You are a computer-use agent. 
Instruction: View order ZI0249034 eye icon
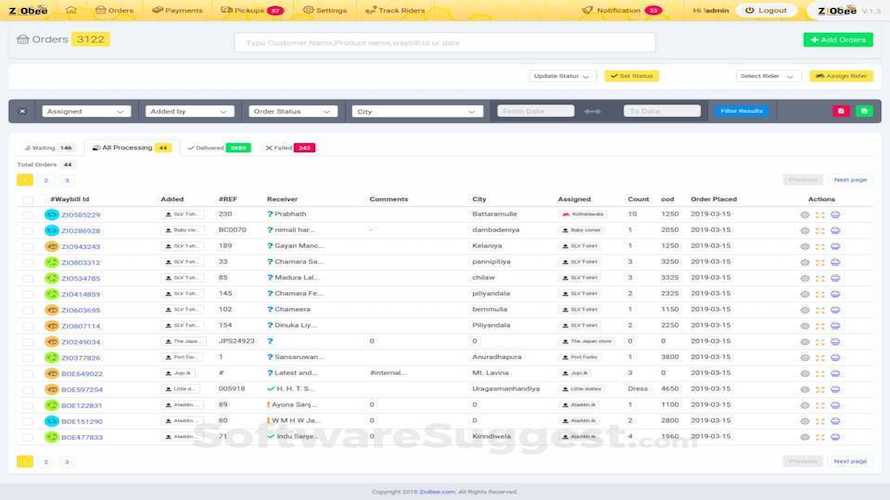(804, 342)
